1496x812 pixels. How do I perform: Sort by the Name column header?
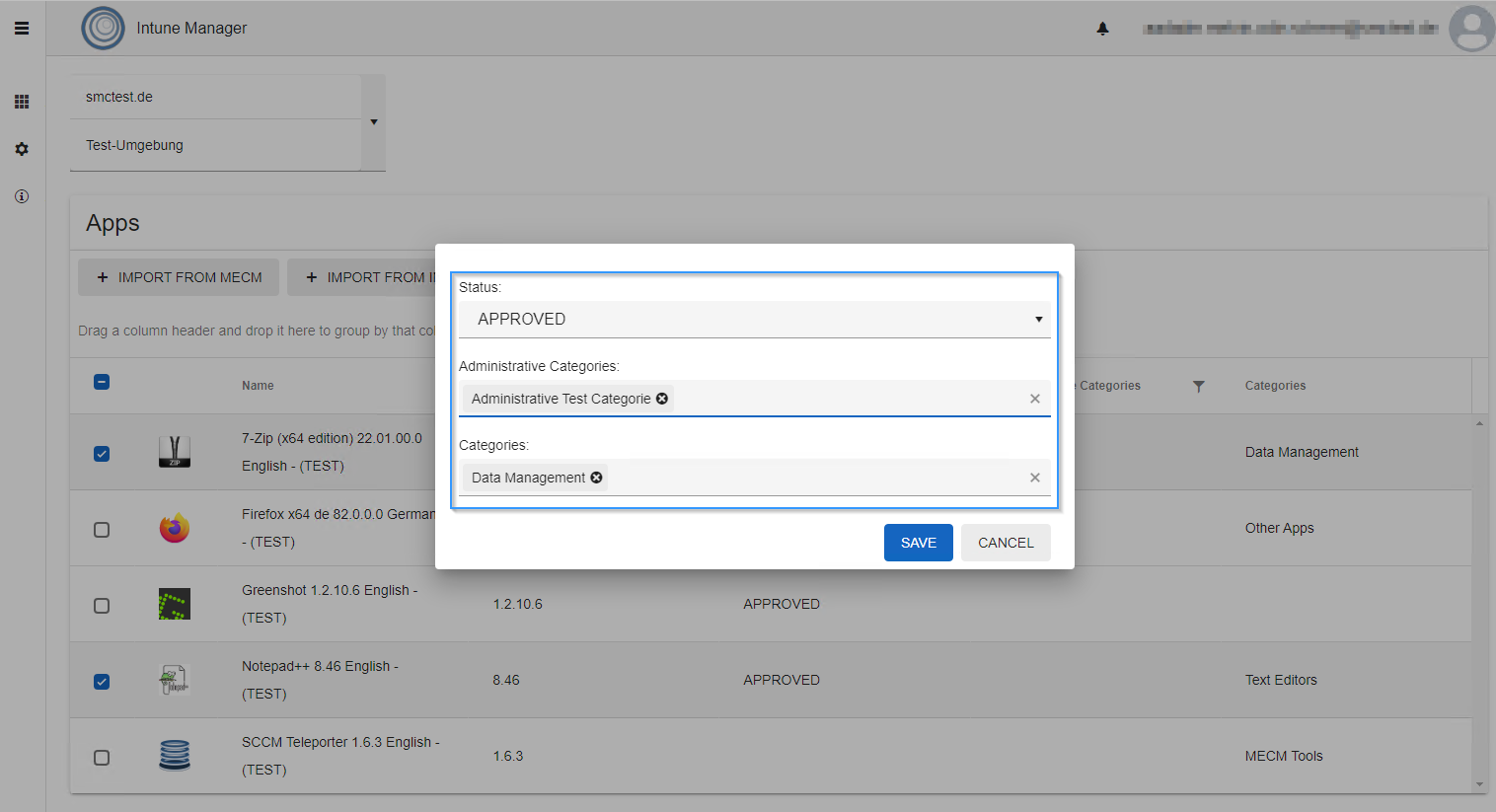[x=258, y=386]
